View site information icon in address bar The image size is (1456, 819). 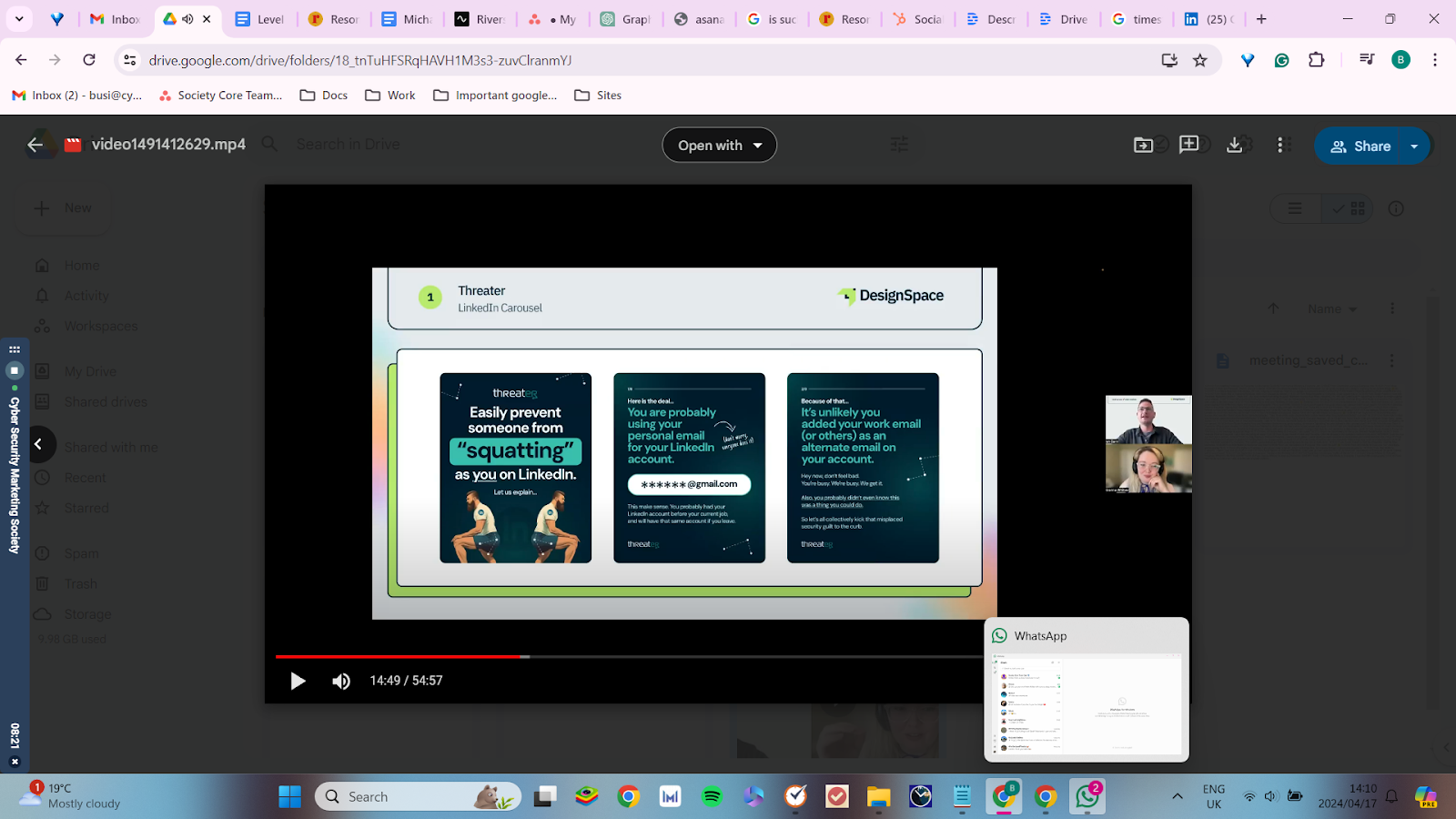[x=130, y=60]
